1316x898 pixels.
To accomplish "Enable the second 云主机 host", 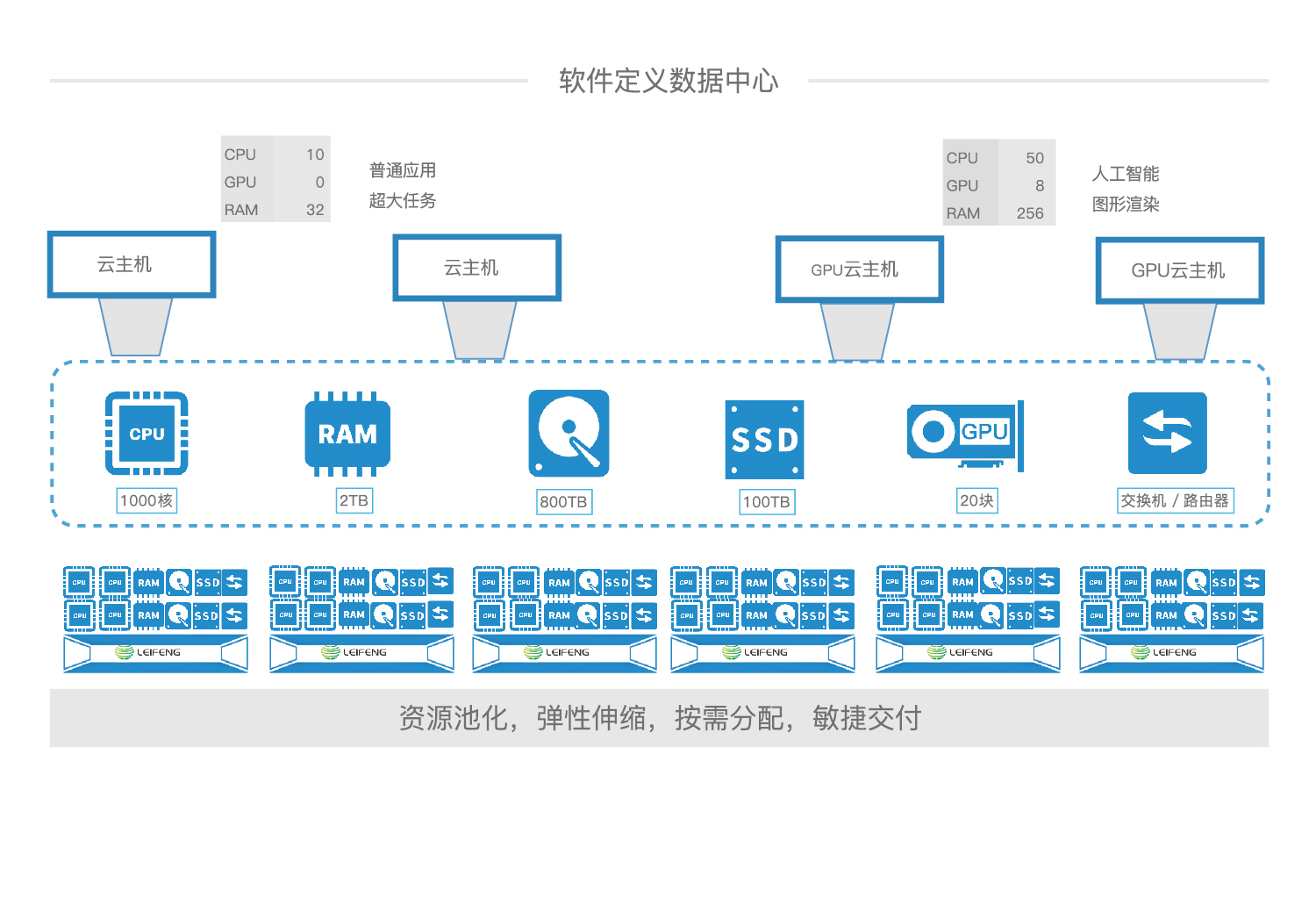I will pyautogui.click(x=476, y=268).
